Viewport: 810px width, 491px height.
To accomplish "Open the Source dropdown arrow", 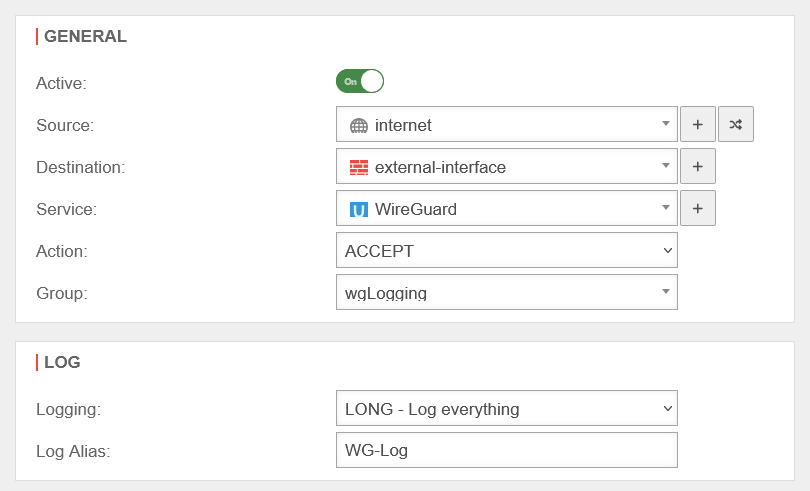I will (x=666, y=125).
